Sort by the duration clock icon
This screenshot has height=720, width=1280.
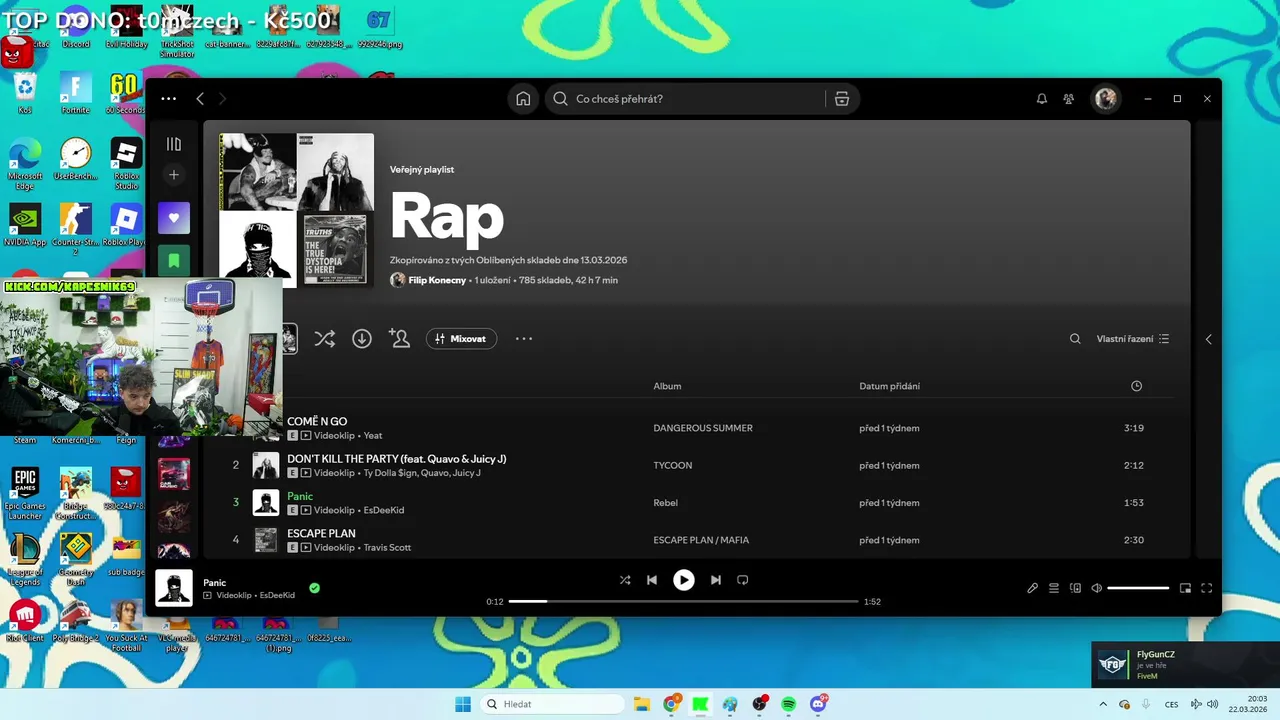pos(1136,386)
